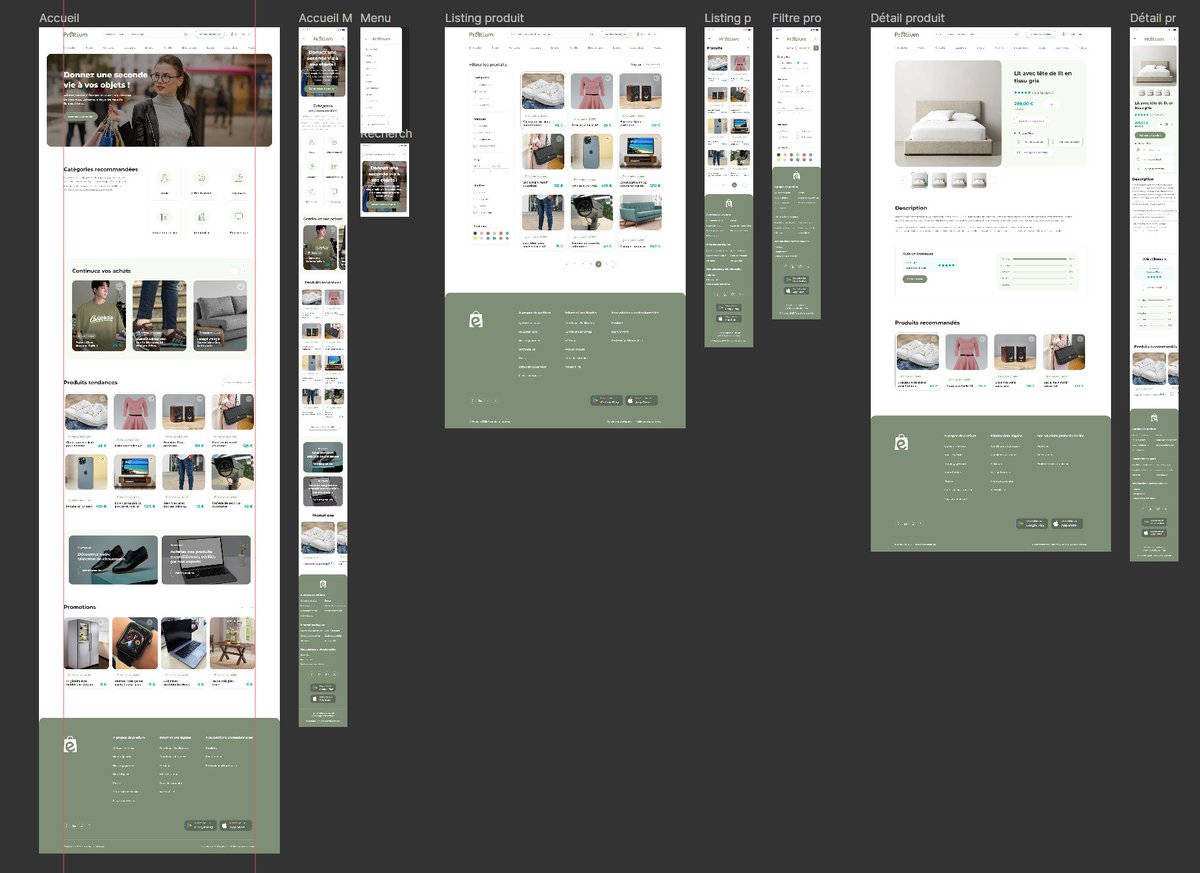Open the TV stand card in Listing produit grid
The image size is (1200, 873).
click(x=641, y=161)
